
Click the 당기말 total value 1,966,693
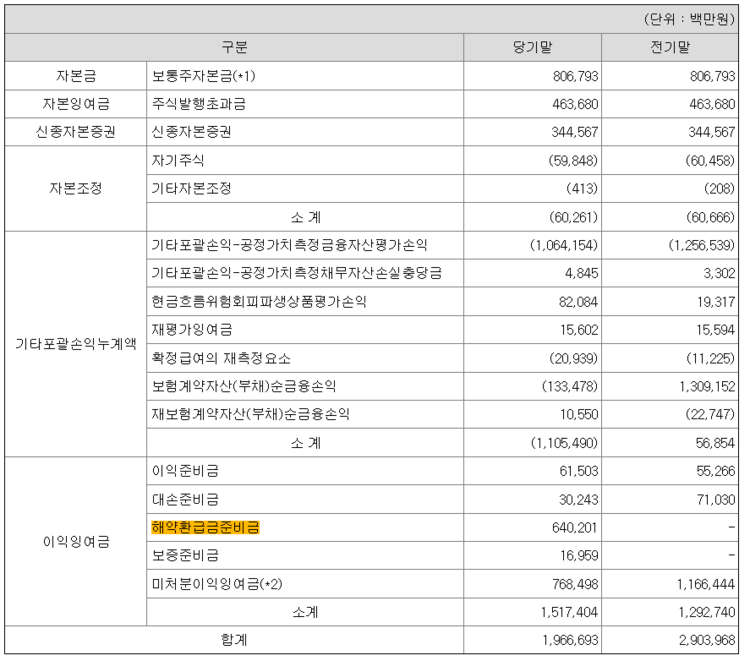(570, 640)
